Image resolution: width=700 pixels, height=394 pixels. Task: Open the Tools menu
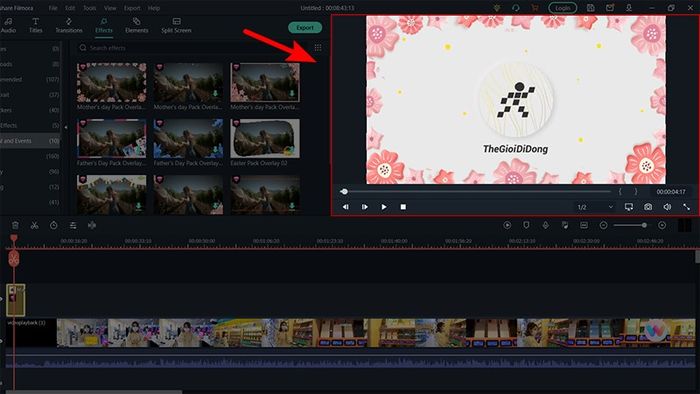click(90, 8)
